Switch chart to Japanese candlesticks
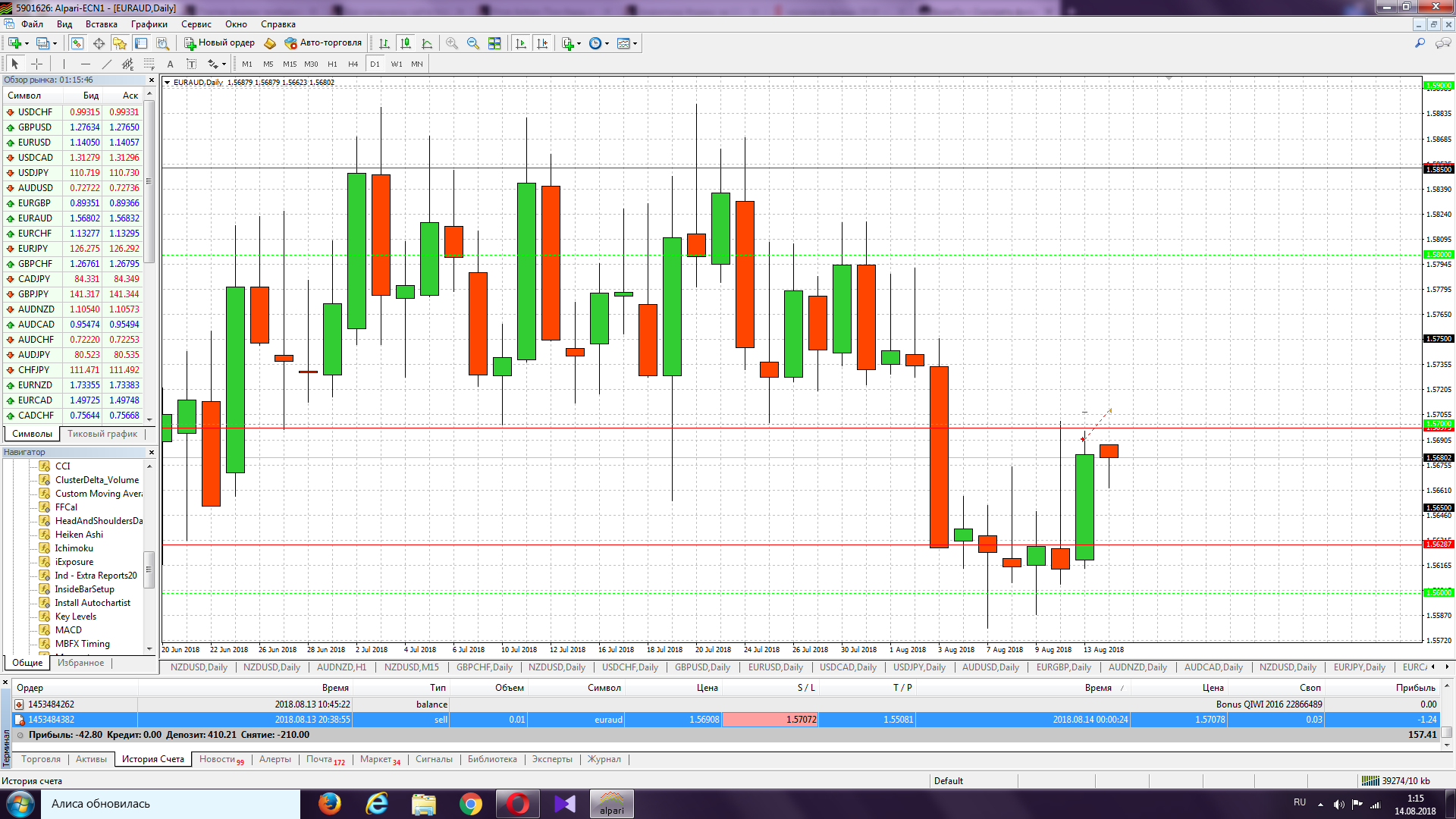This screenshot has height=819, width=1456. [406, 43]
